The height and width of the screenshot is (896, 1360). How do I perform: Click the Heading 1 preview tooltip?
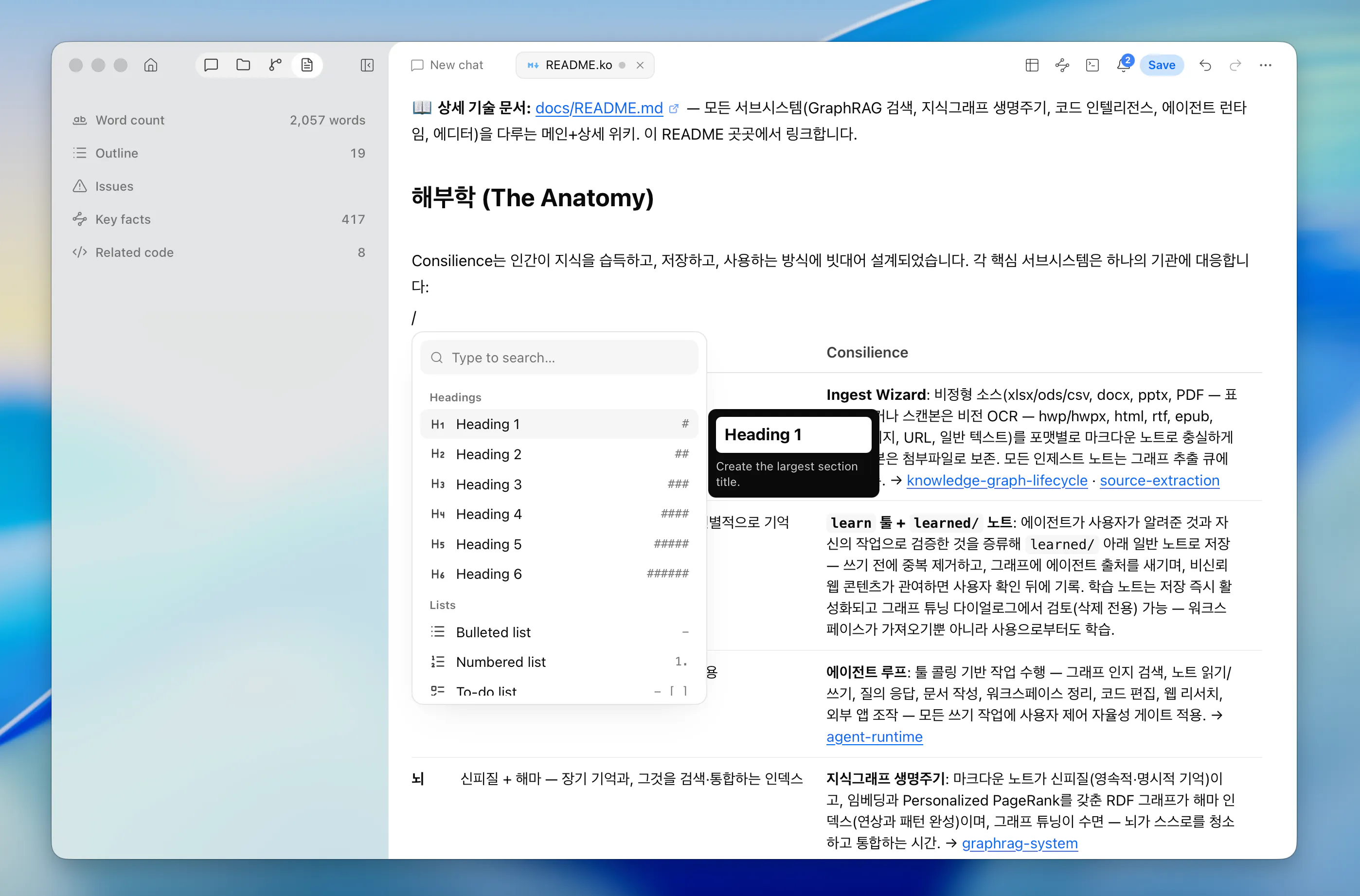[793, 453]
